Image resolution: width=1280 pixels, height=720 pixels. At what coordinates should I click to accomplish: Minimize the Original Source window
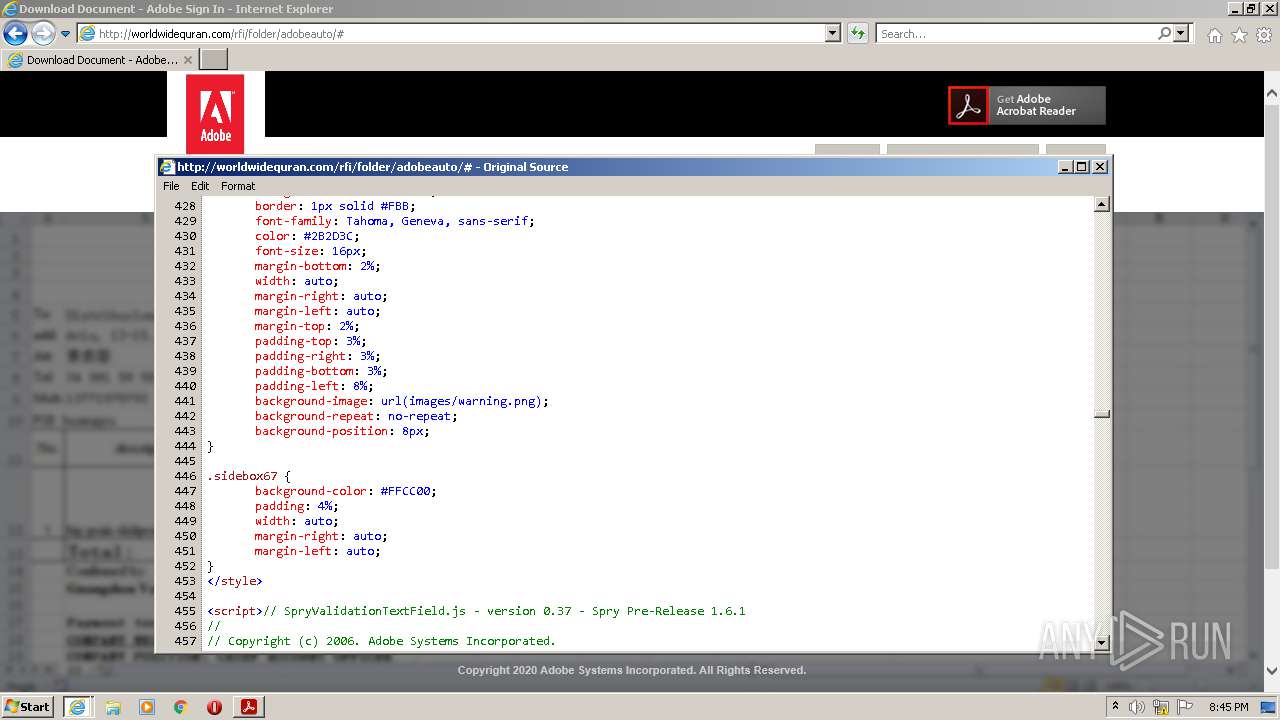pos(1065,167)
